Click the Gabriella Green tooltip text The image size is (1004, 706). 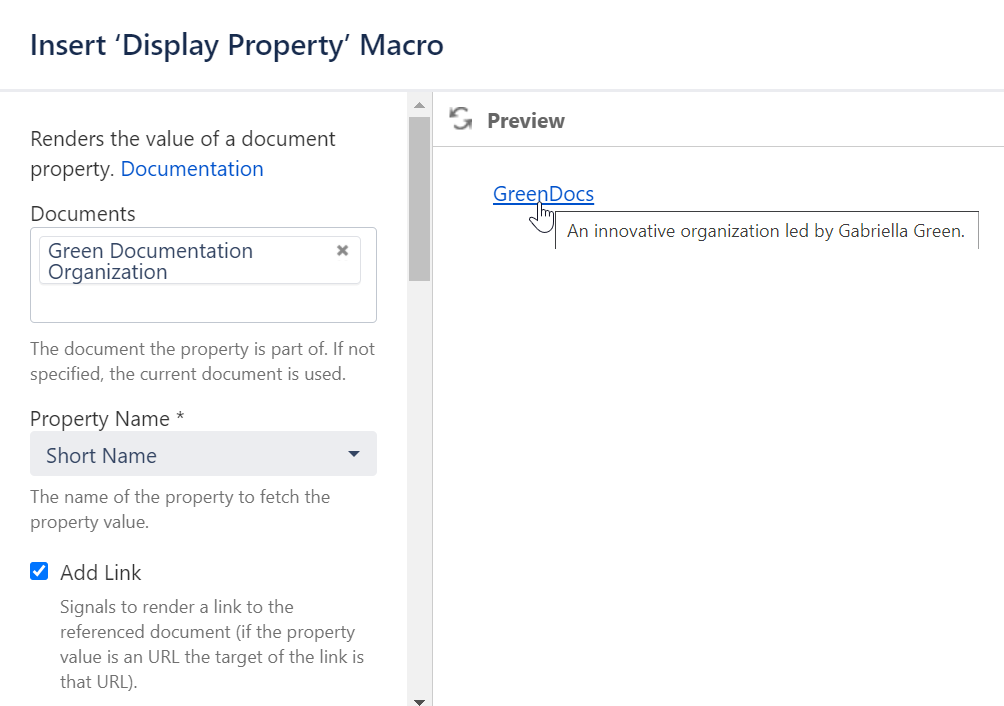pyautogui.click(x=765, y=231)
